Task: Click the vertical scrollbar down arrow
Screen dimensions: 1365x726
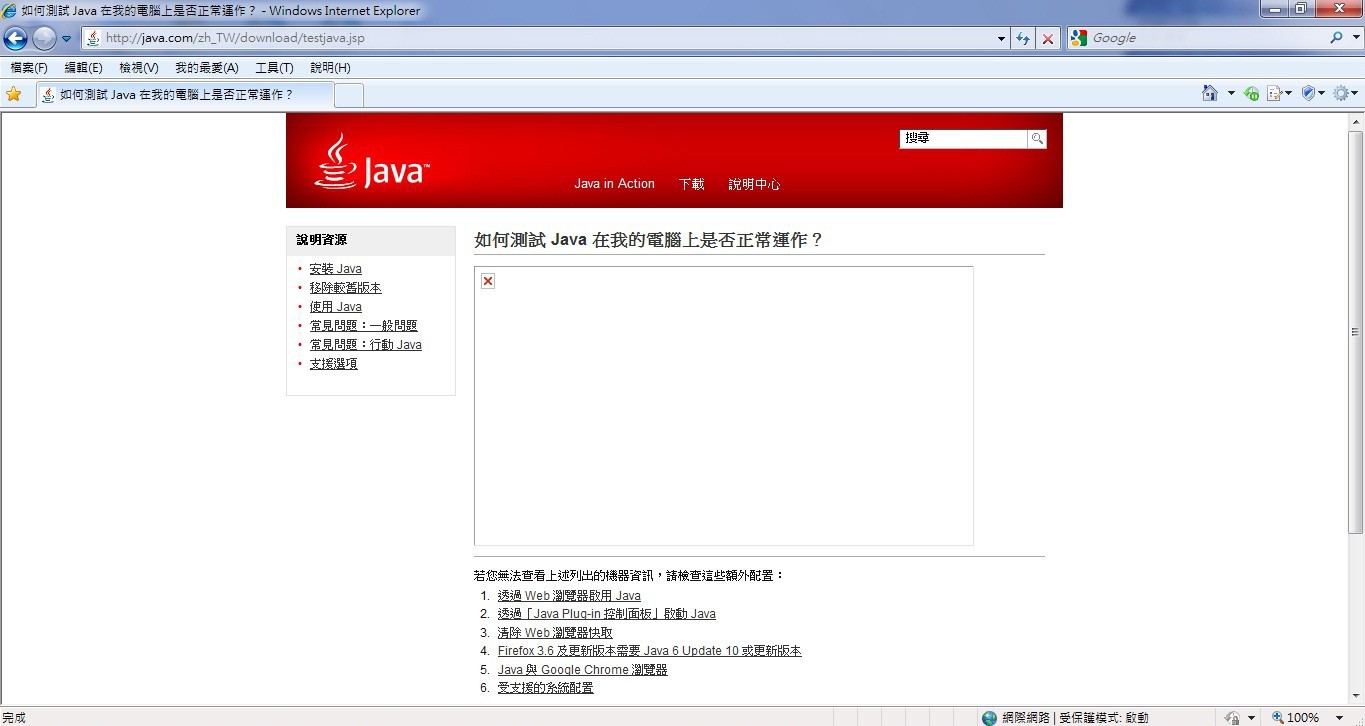Action: point(1356,697)
